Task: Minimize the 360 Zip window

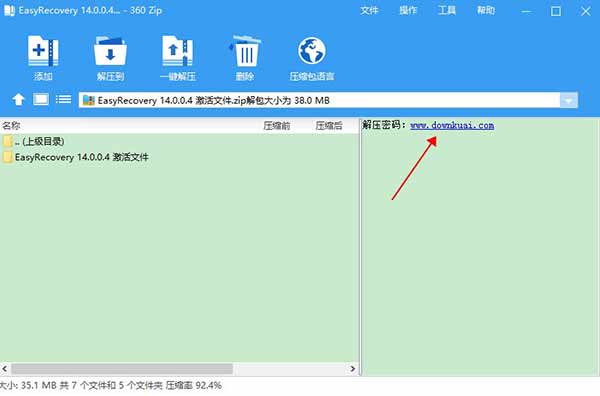Action: (x=526, y=11)
